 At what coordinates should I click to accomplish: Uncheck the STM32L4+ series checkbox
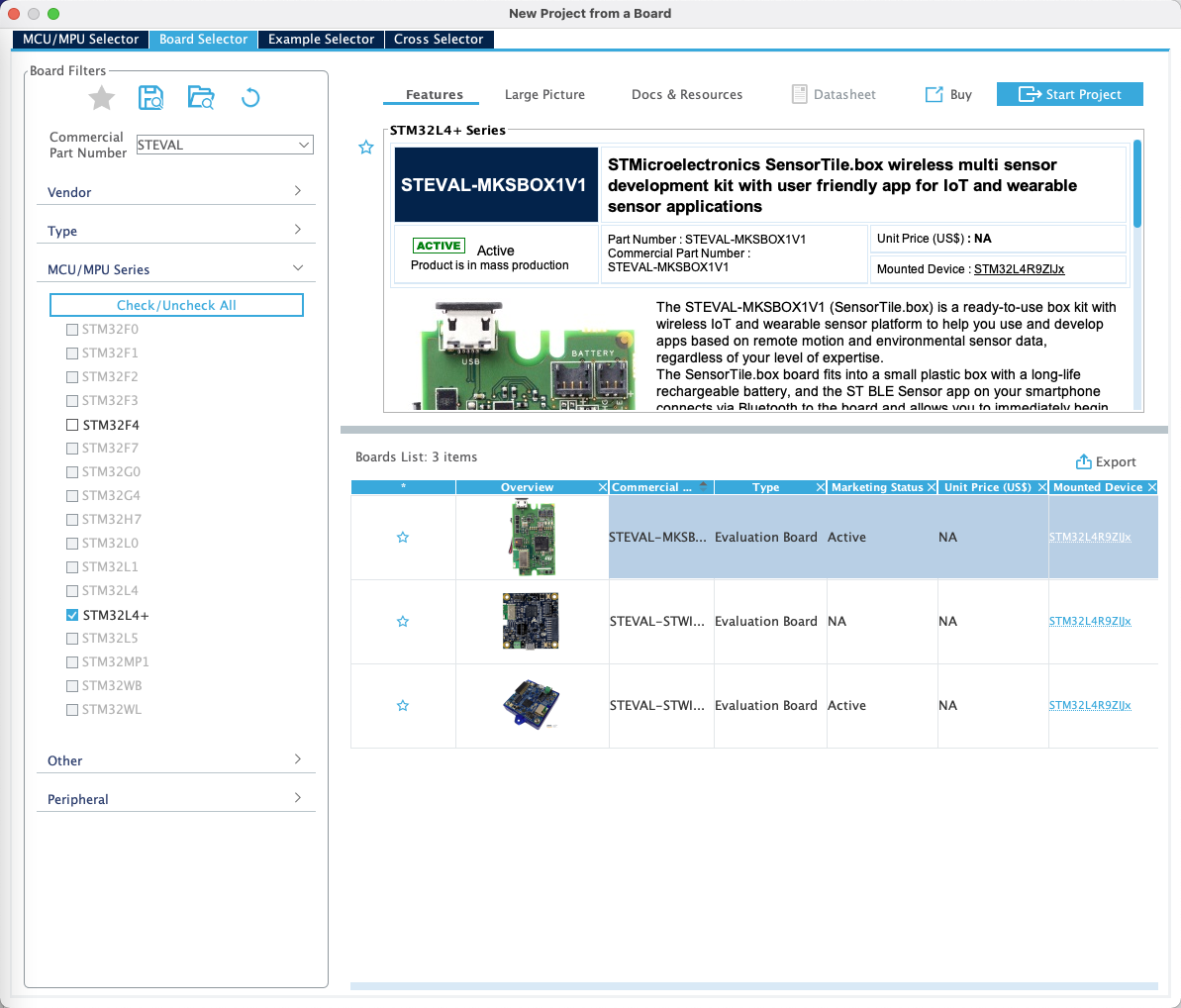tap(72, 615)
